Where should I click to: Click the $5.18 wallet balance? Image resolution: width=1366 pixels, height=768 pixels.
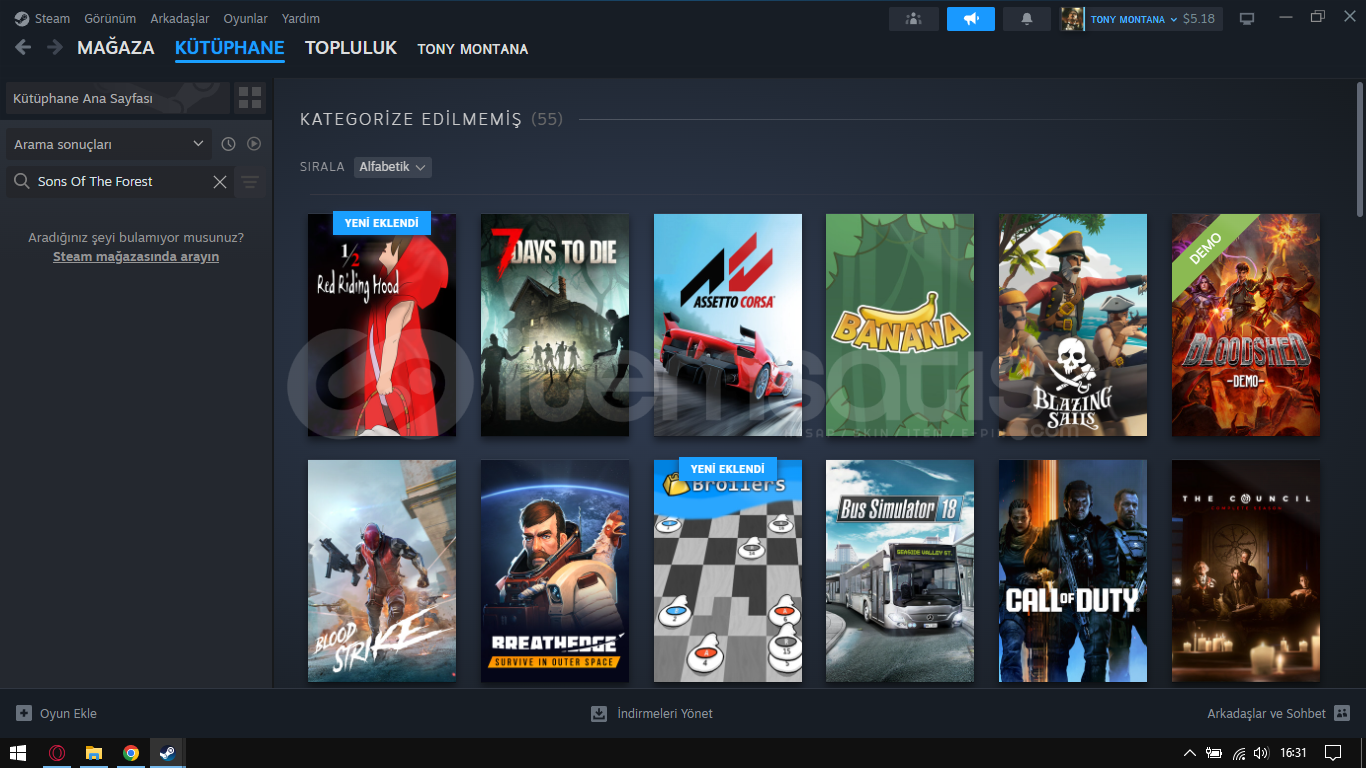click(1199, 19)
